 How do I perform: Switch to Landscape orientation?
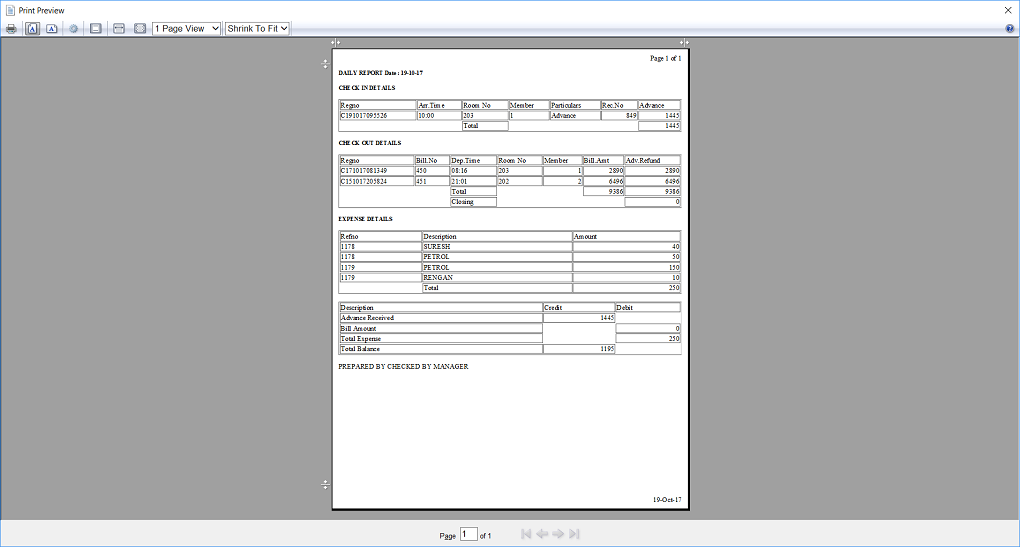pyautogui.click(x=51, y=29)
